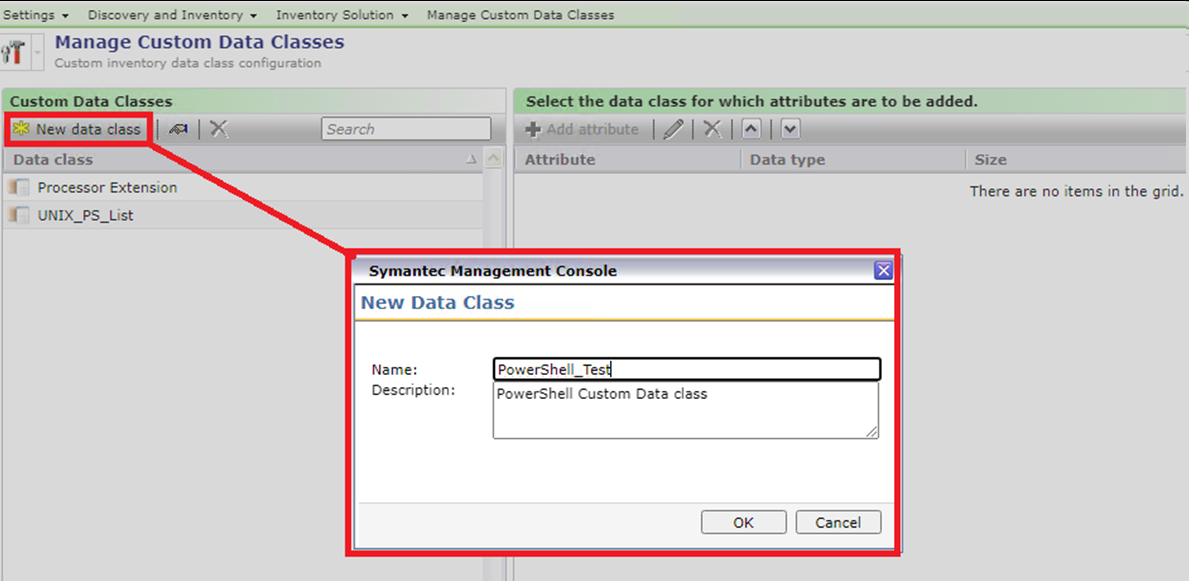The image size is (1189, 581).
Task: Click the Add attribute button
Action: click(x=582, y=130)
